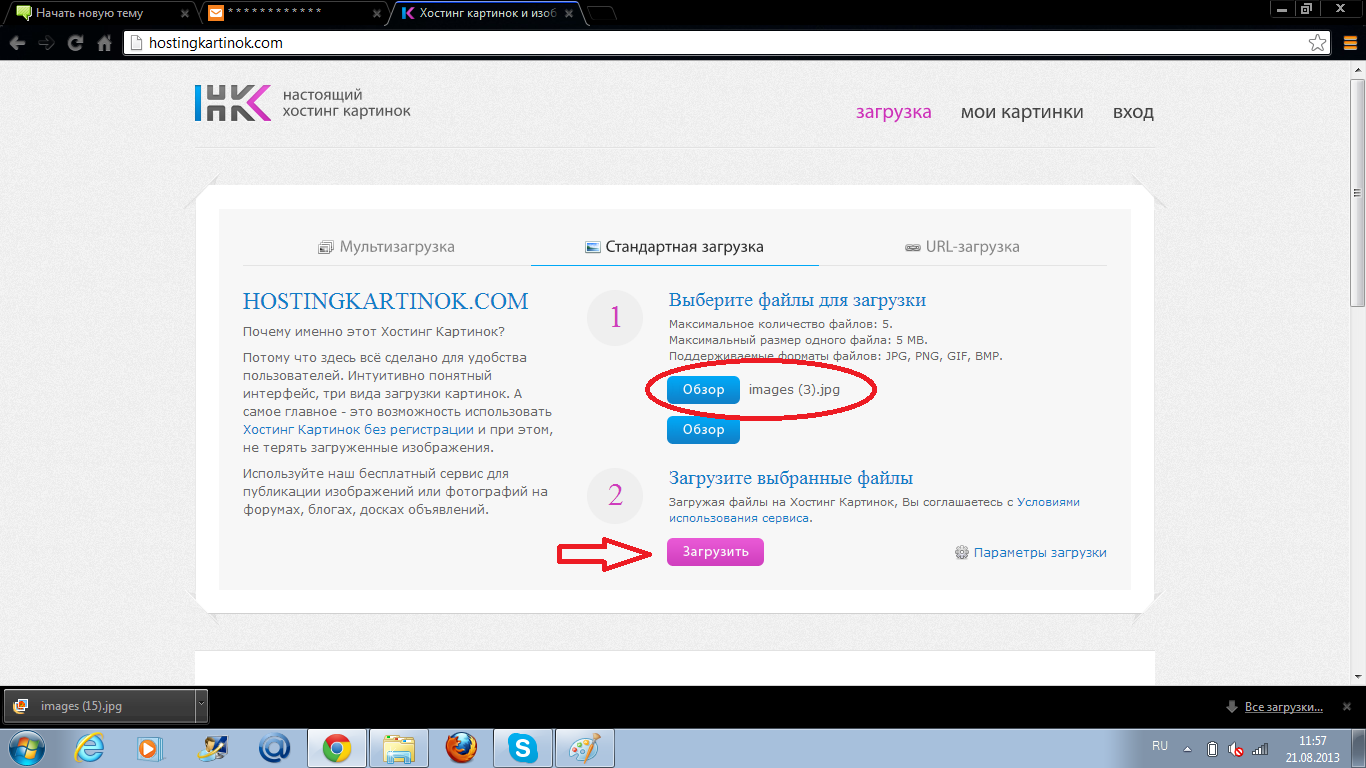The height and width of the screenshot is (768, 1366).
Task: Open the RU language indicator
Action: coord(1160,746)
